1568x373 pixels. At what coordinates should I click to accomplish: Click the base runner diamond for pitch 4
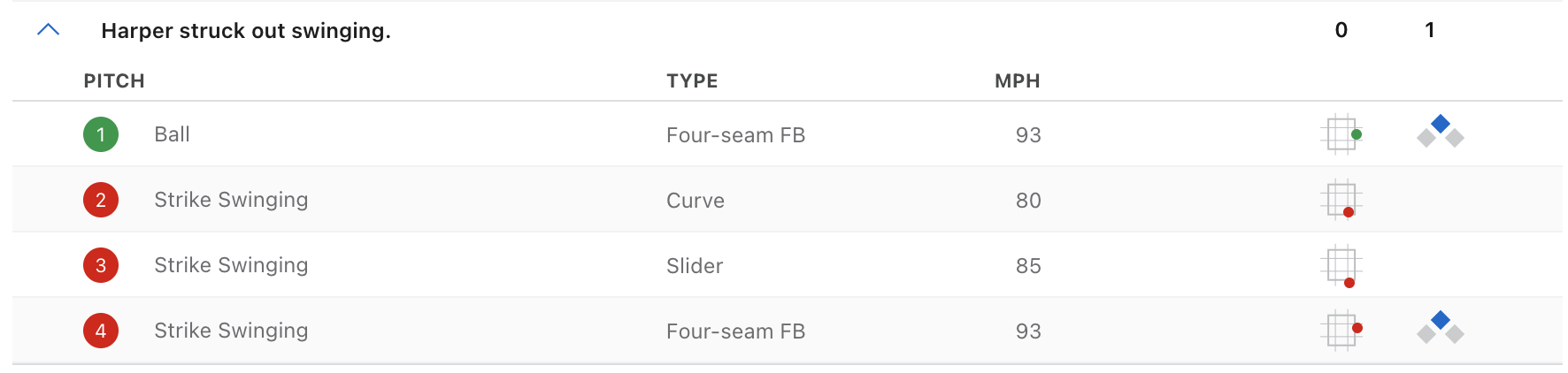pyautogui.click(x=1441, y=328)
